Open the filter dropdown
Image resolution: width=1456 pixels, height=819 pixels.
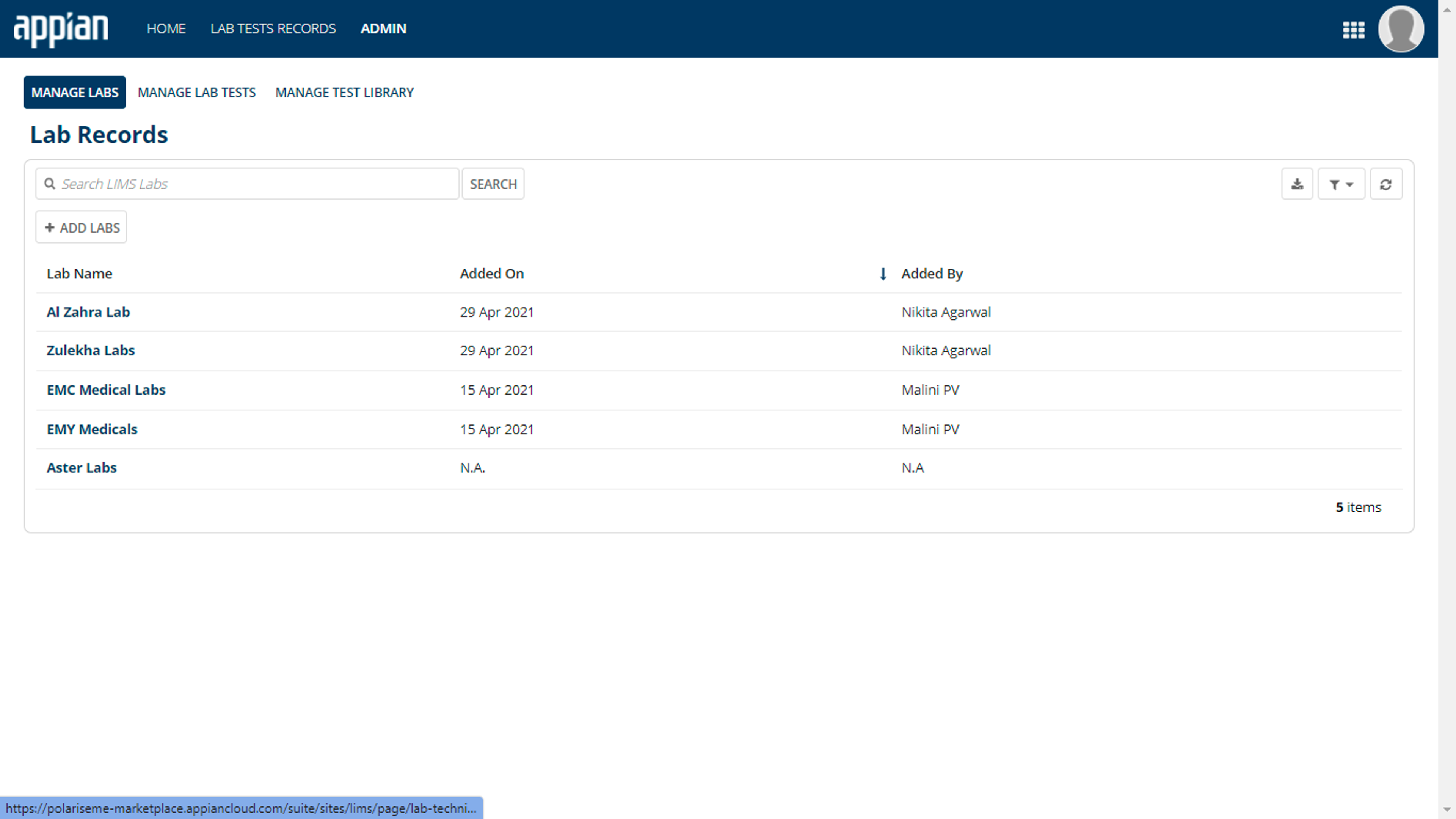(x=1341, y=184)
